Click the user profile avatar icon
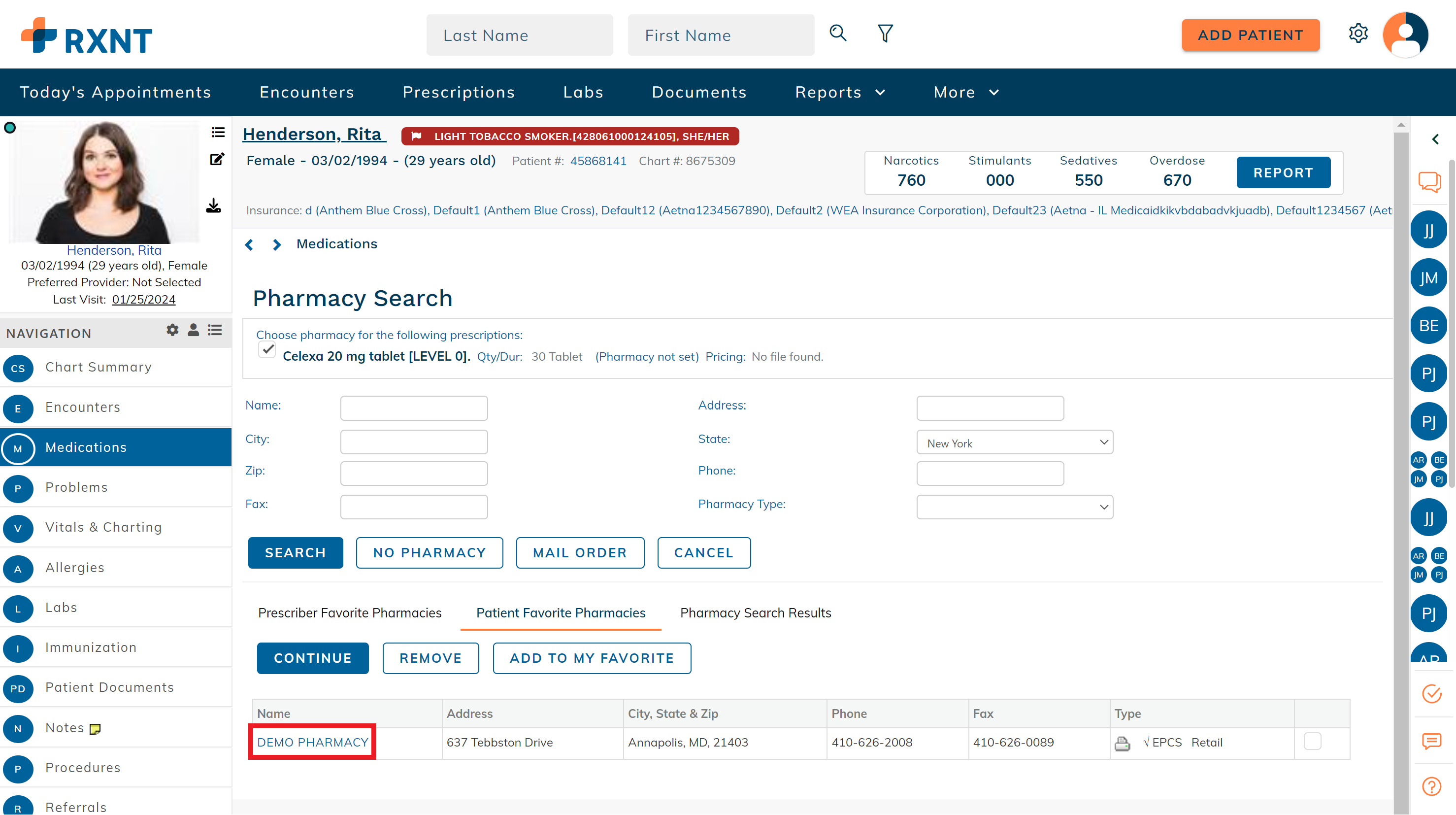Screen dimensions: 1456x815 pos(1405,35)
